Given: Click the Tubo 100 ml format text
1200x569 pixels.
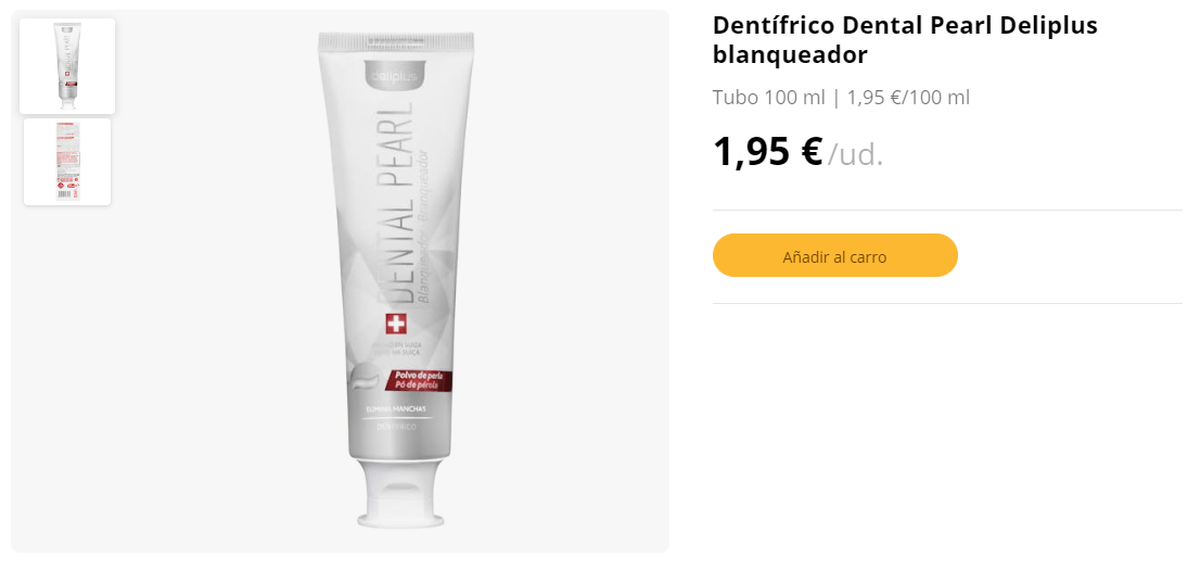Looking at the screenshot, I should tap(769, 98).
